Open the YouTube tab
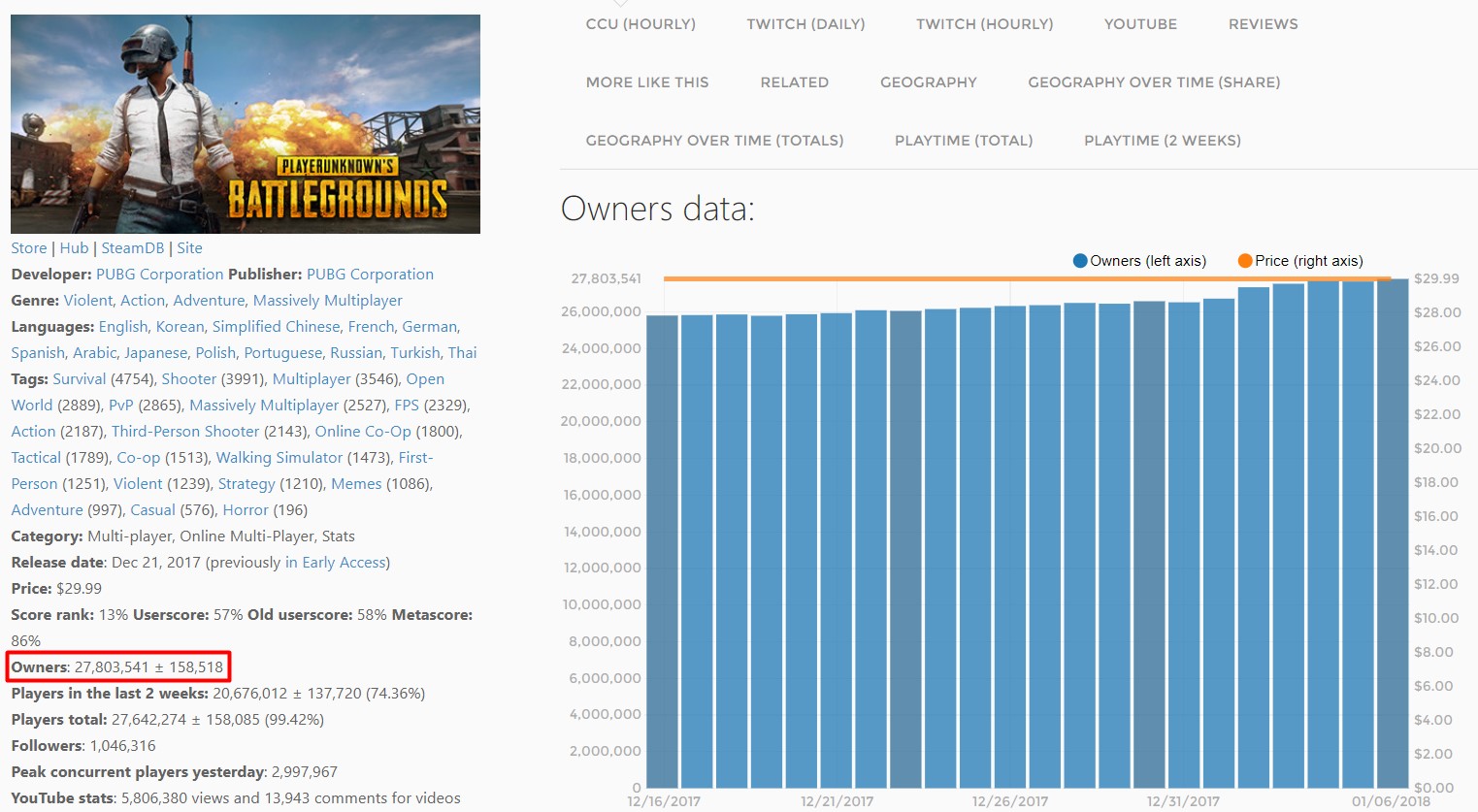 1140,24
